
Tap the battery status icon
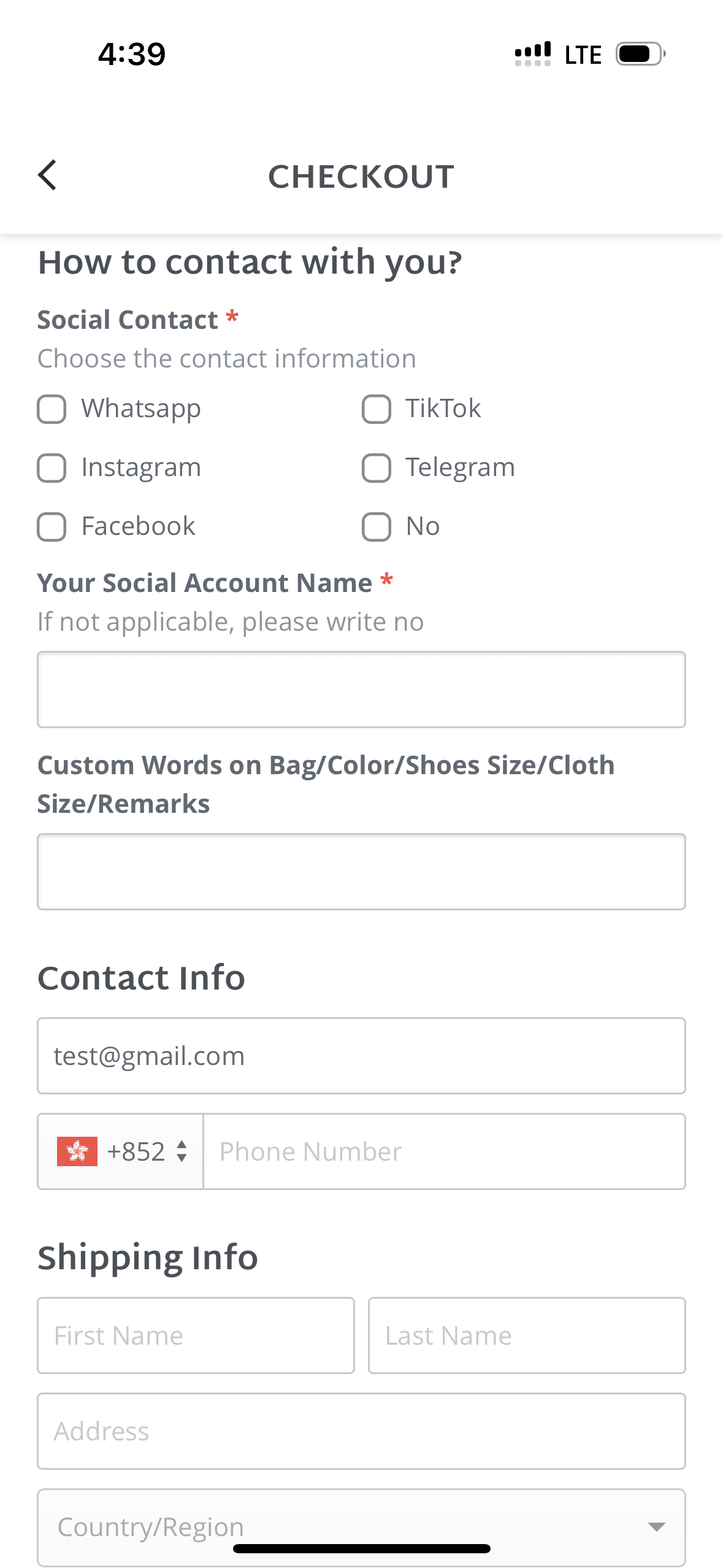[x=640, y=54]
